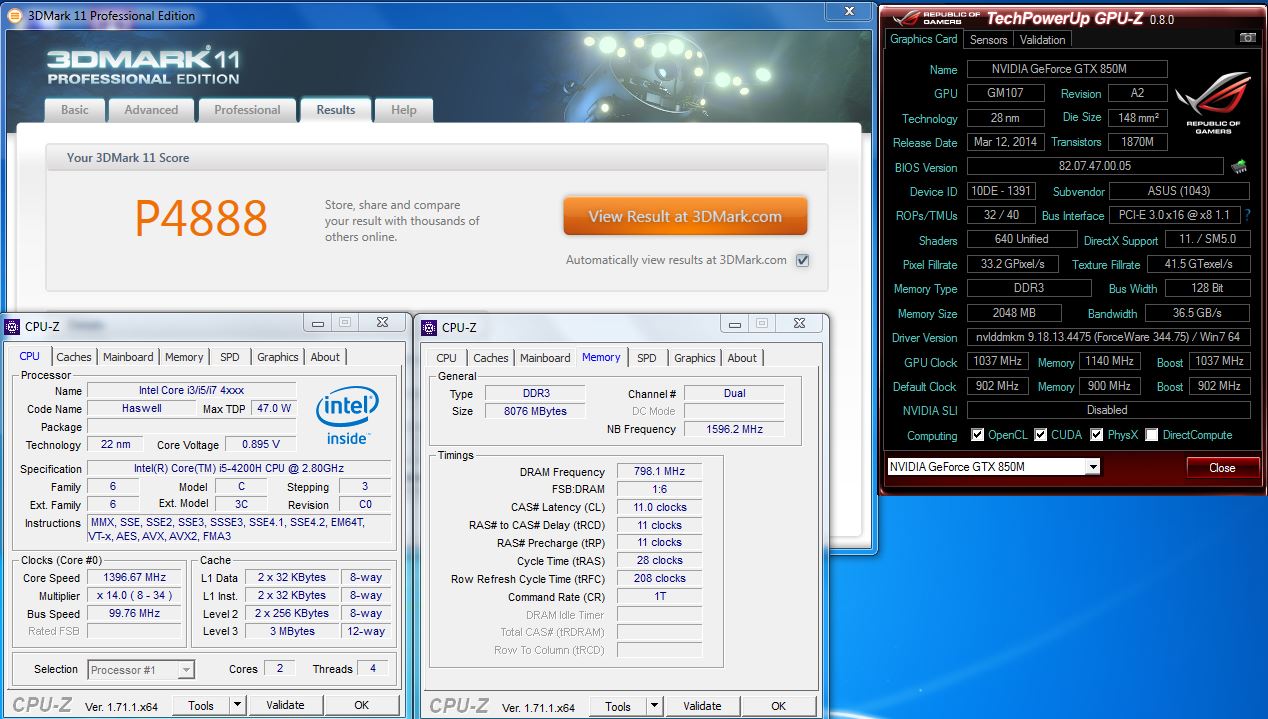Switch to the Basic tab in 3DMark
Image resolution: width=1268 pixels, height=719 pixels.
(75, 110)
